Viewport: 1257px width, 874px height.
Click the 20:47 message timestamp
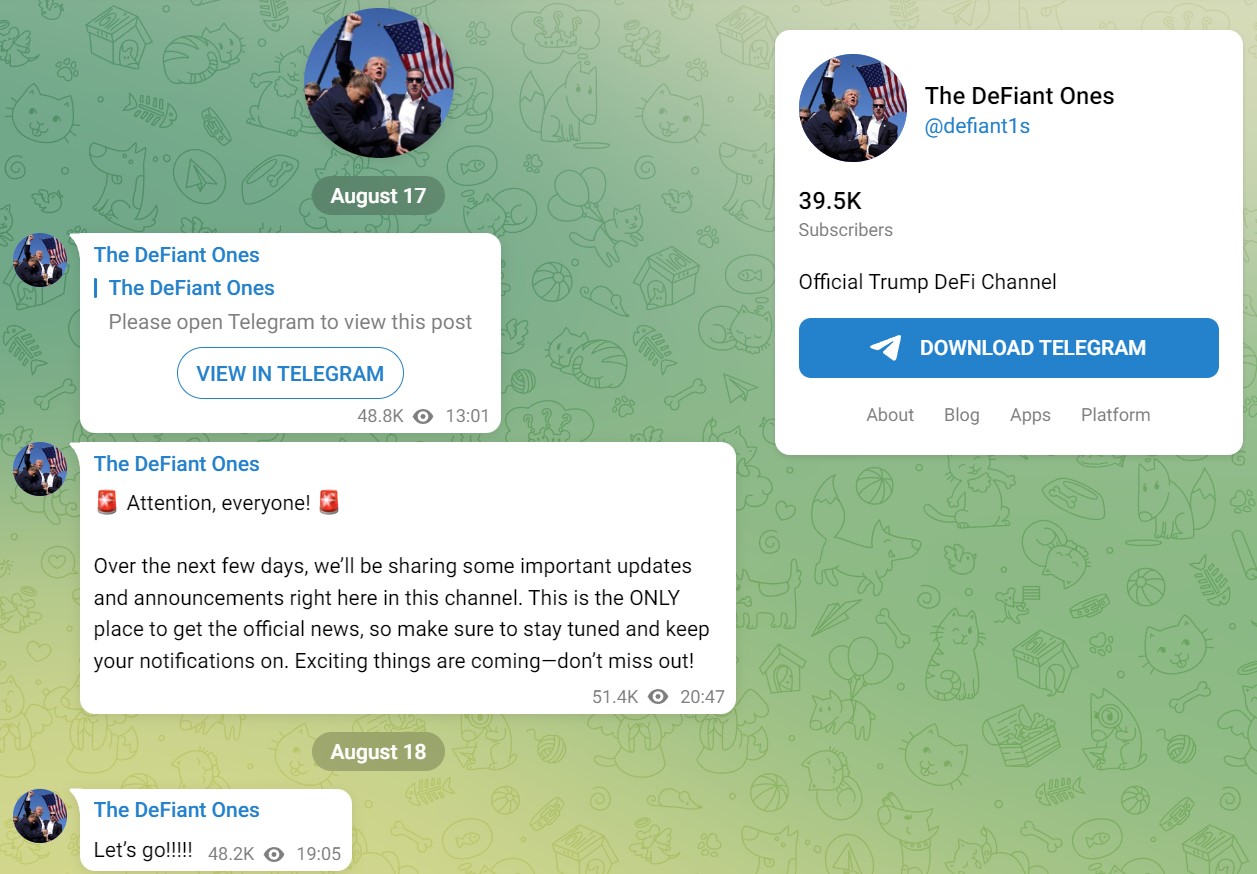[x=702, y=697]
